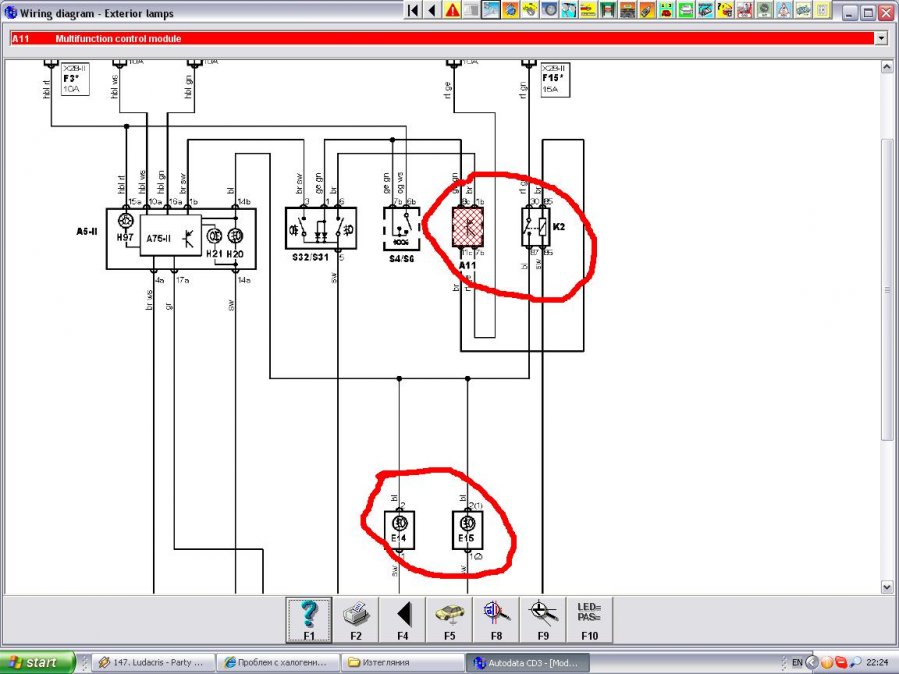Screen dimensions: 899x674
Task: Switch to Ludacris Party taskbar window
Action: [x=147, y=662]
